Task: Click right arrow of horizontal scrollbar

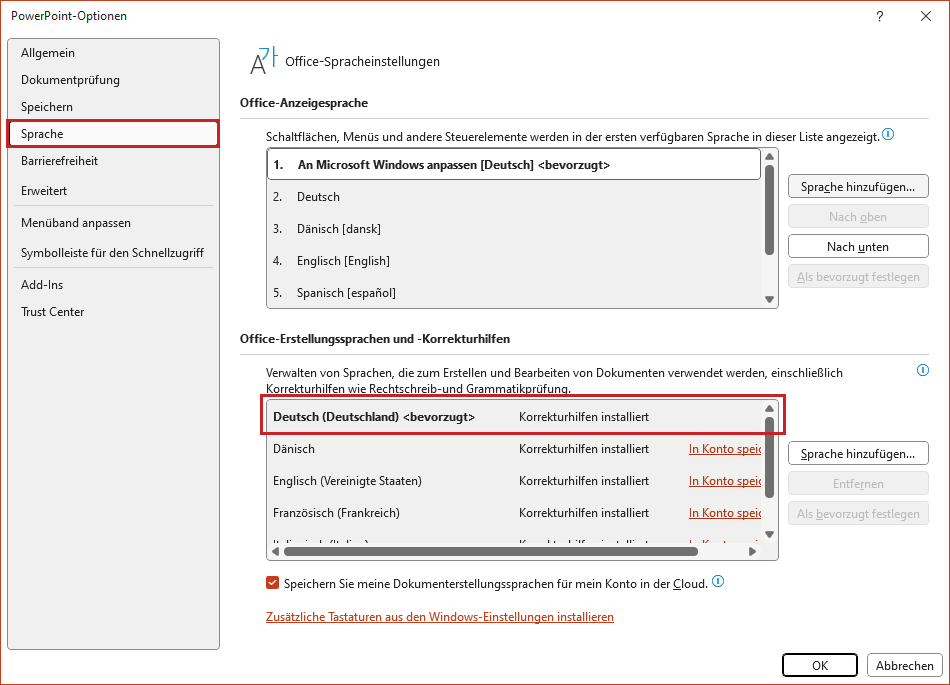Action: coord(752,551)
